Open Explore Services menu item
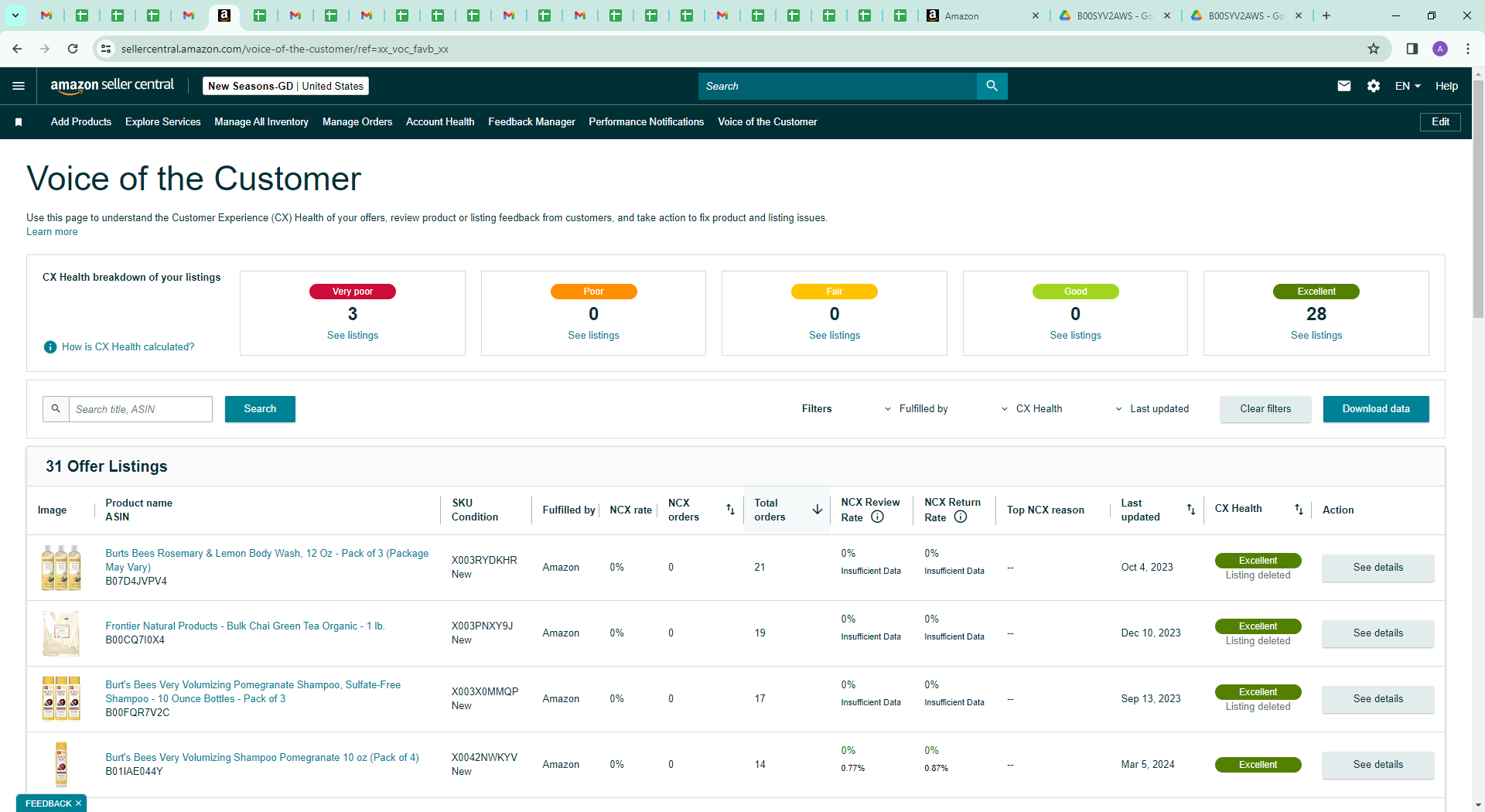The height and width of the screenshot is (812, 1485). 162,122
